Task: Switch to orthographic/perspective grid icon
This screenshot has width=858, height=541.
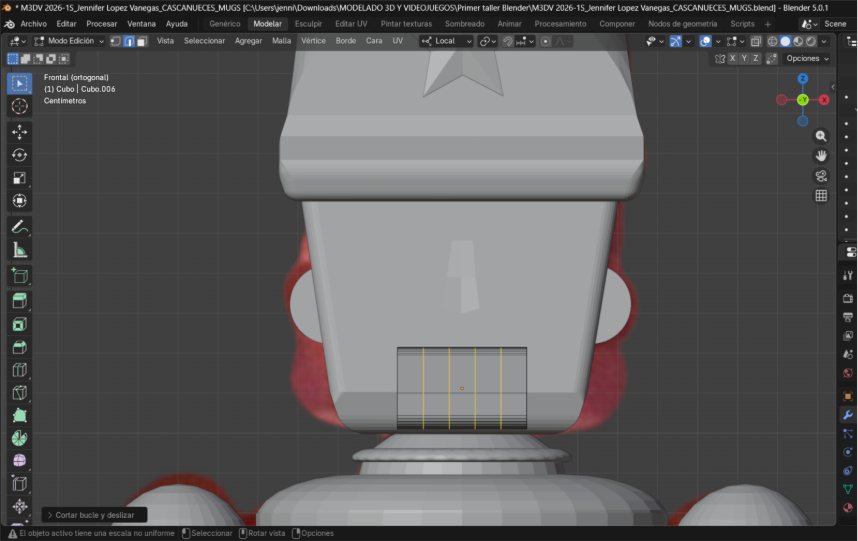Action: click(821, 196)
